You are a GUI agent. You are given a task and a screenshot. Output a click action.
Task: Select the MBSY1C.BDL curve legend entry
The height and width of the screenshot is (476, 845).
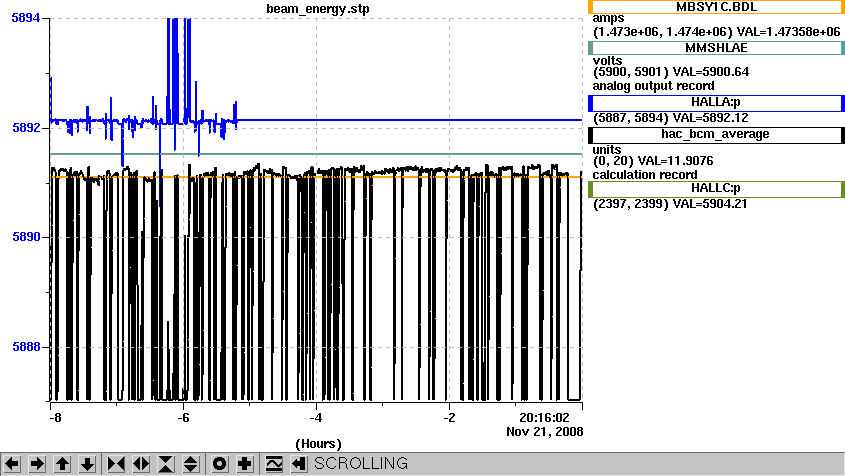[716, 7]
